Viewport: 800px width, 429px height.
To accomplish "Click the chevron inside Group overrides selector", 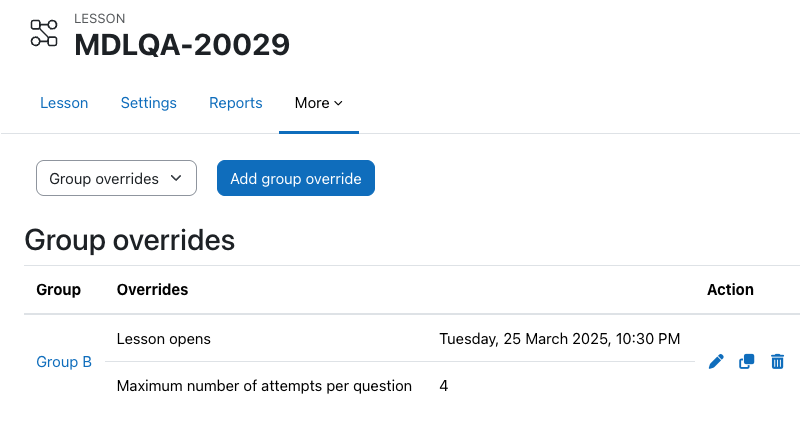I will click(x=176, y=178).
